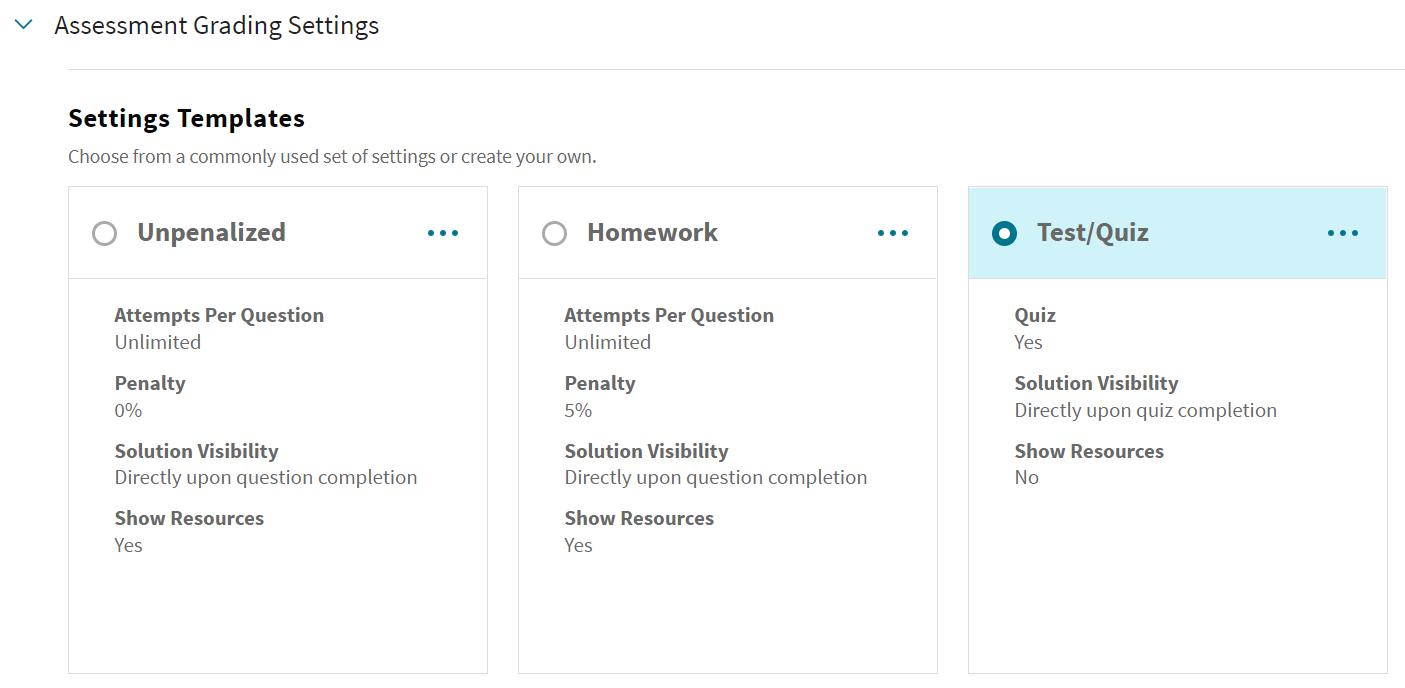Click the selected radio indicator on Test/Quiz
Image resolution: width=1405 pixels, height=688 pixels.
click(x=1004, y=232)
